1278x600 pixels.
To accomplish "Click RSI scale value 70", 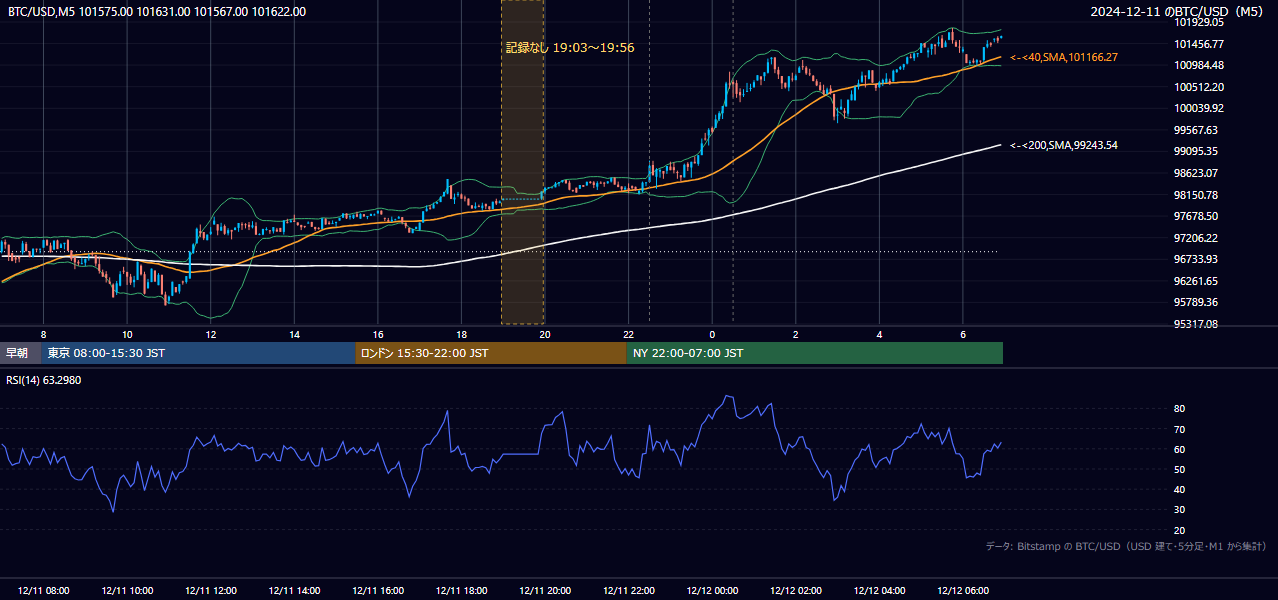I will 1179,429.
